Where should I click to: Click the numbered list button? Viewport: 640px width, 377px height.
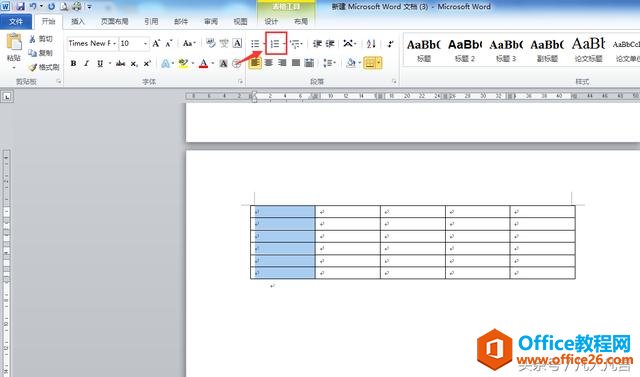pos(275,43)
